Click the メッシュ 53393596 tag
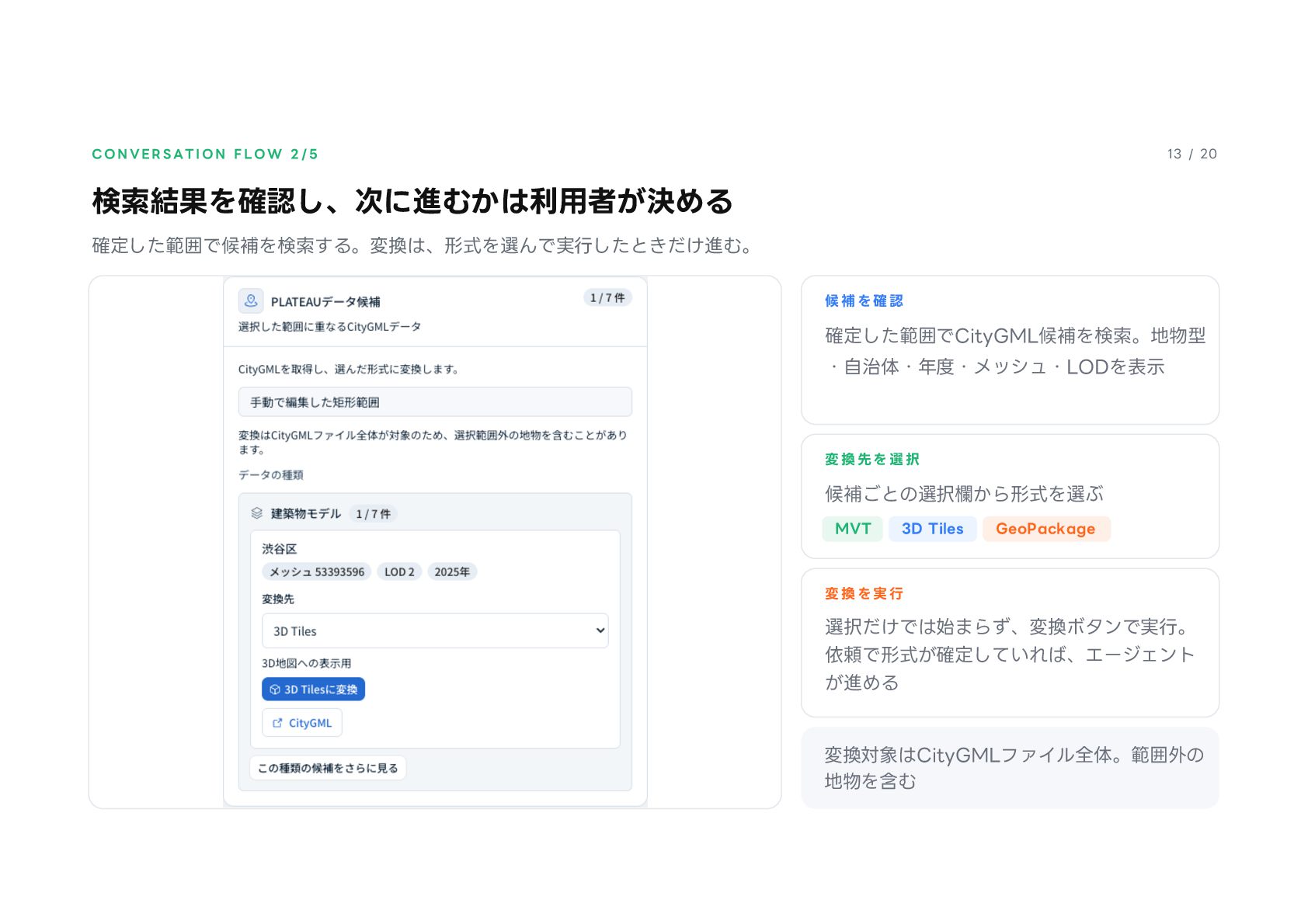The width and height of the screenshot is (1308, 924). [x=317, y=571]
